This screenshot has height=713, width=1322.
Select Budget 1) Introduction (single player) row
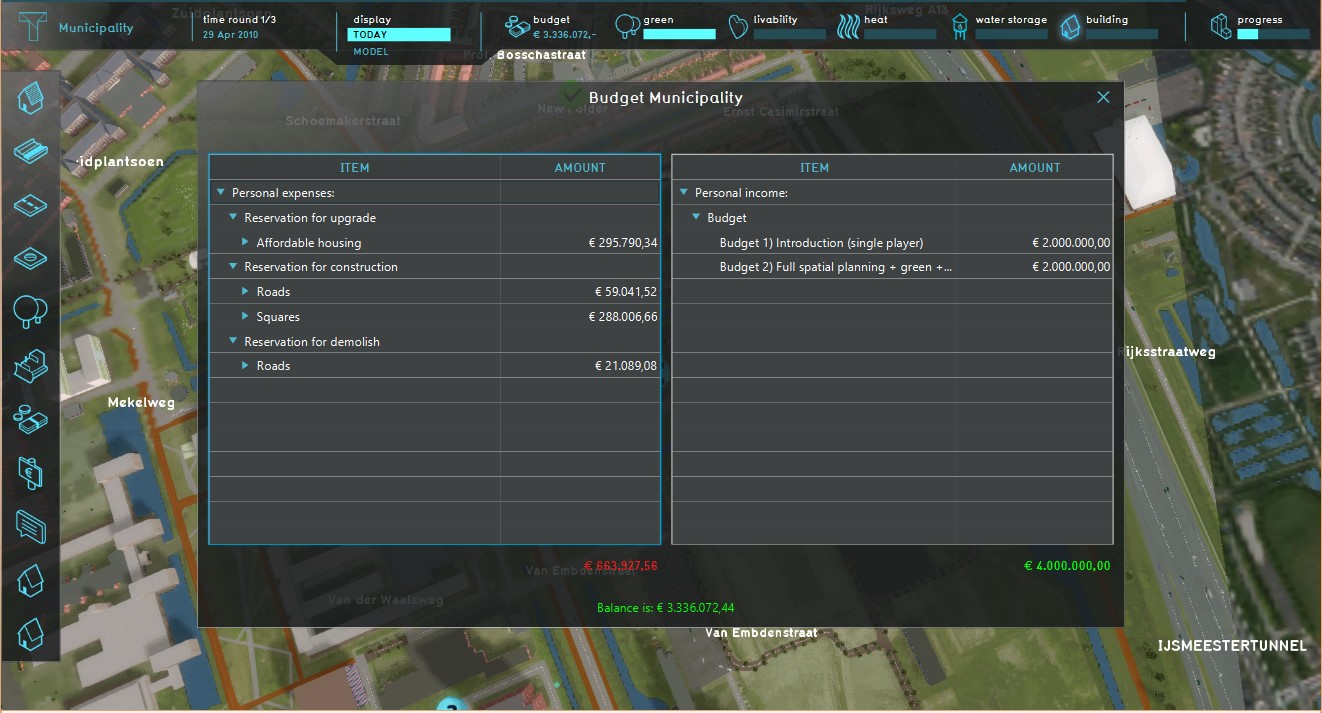coord(821,243)
